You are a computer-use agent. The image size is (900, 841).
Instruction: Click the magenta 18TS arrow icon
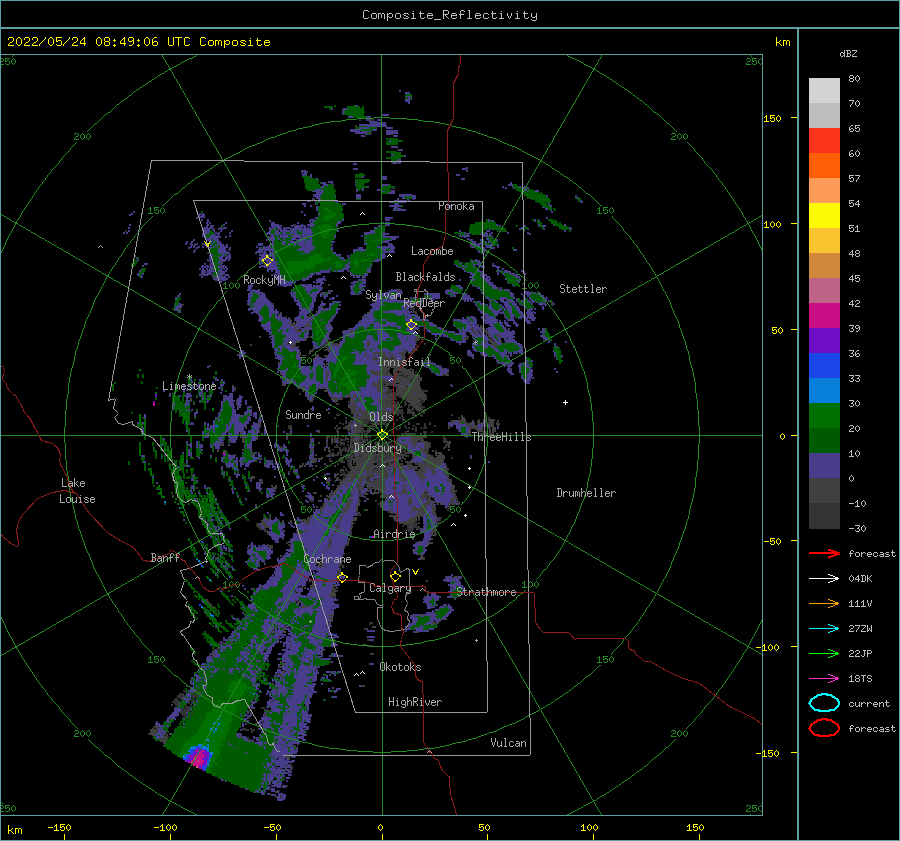(824, 679)
